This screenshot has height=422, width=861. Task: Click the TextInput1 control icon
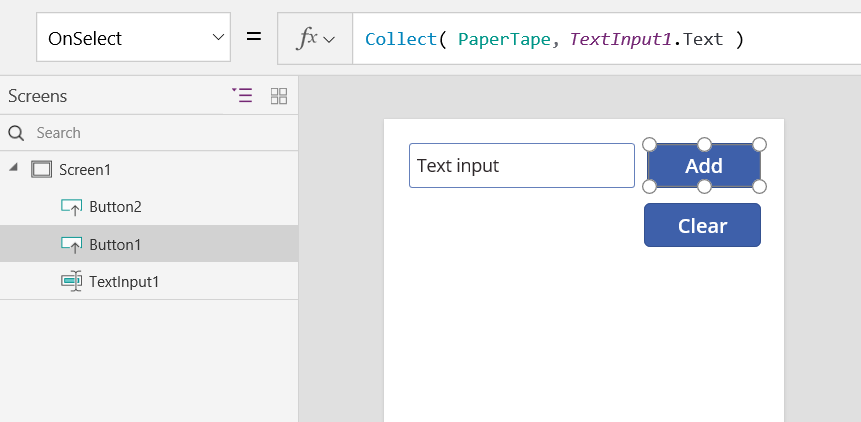coord(71,281)
